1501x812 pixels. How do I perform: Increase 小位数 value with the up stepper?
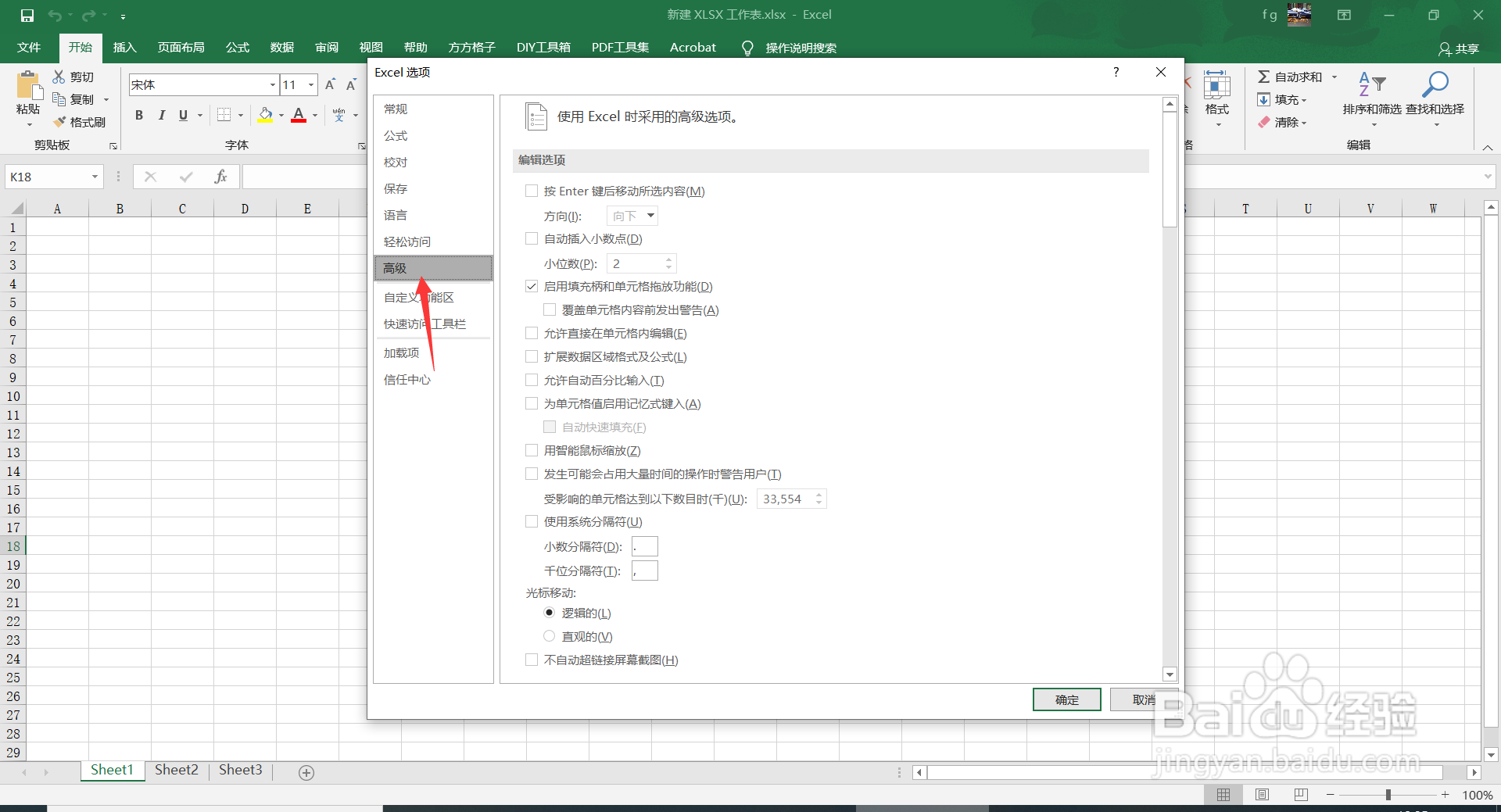point(668,259)
